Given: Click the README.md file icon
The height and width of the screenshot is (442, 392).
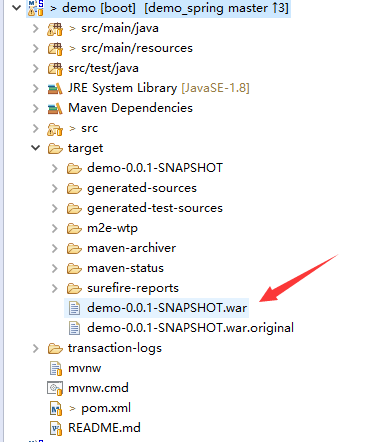Looking at the screenshot, I should (56, 429).
